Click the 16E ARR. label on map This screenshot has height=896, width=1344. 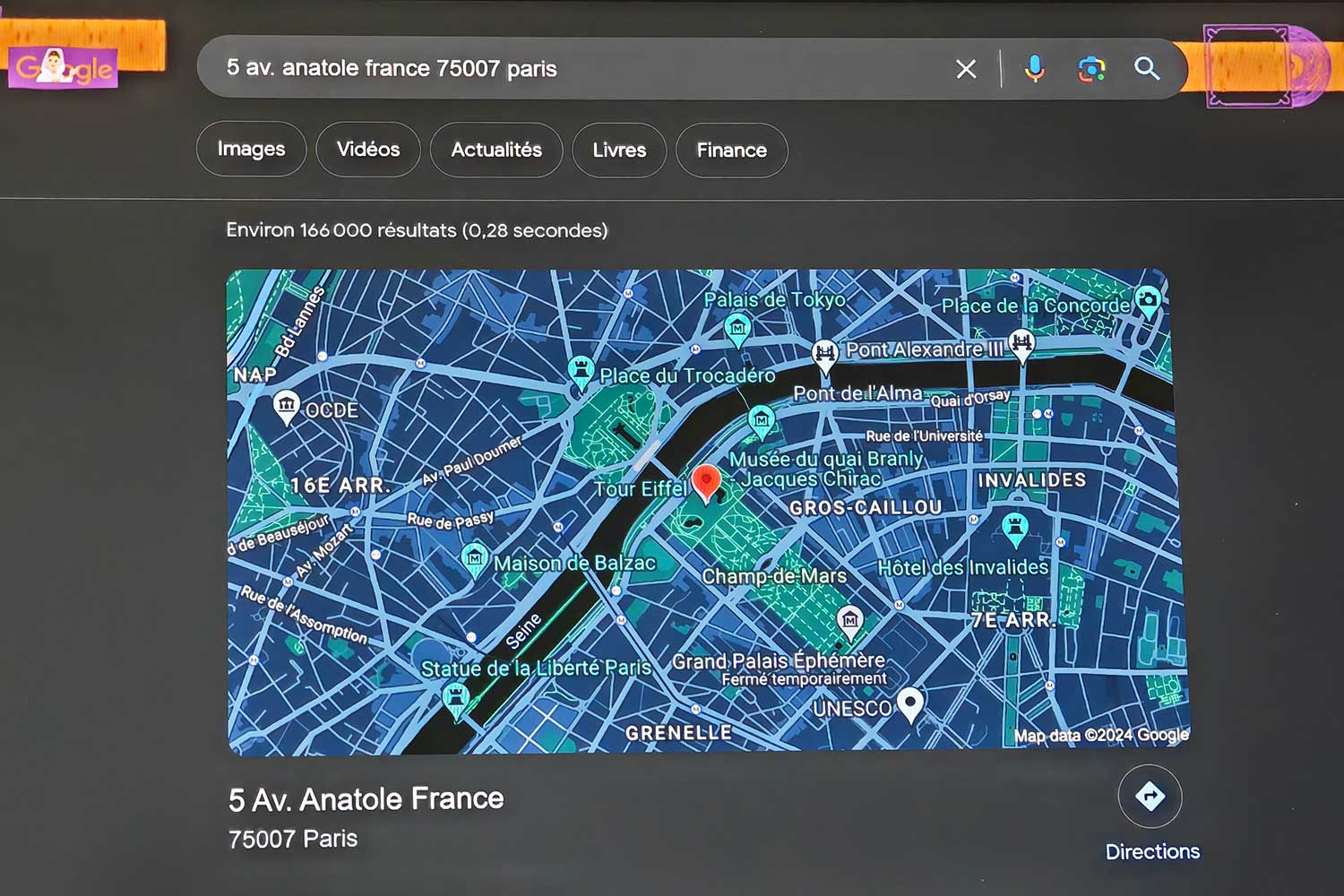point(340,485)
